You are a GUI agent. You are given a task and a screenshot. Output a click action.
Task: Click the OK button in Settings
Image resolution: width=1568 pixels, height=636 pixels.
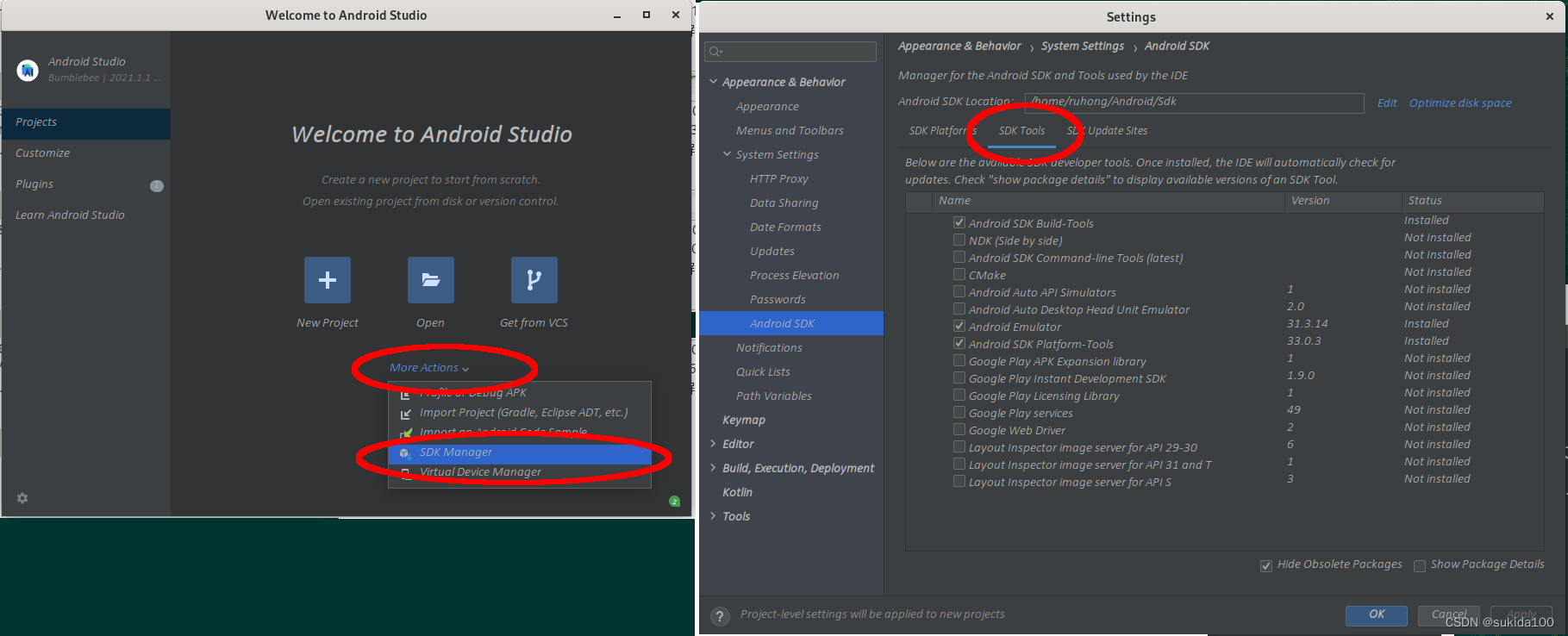coord(1377,615)
